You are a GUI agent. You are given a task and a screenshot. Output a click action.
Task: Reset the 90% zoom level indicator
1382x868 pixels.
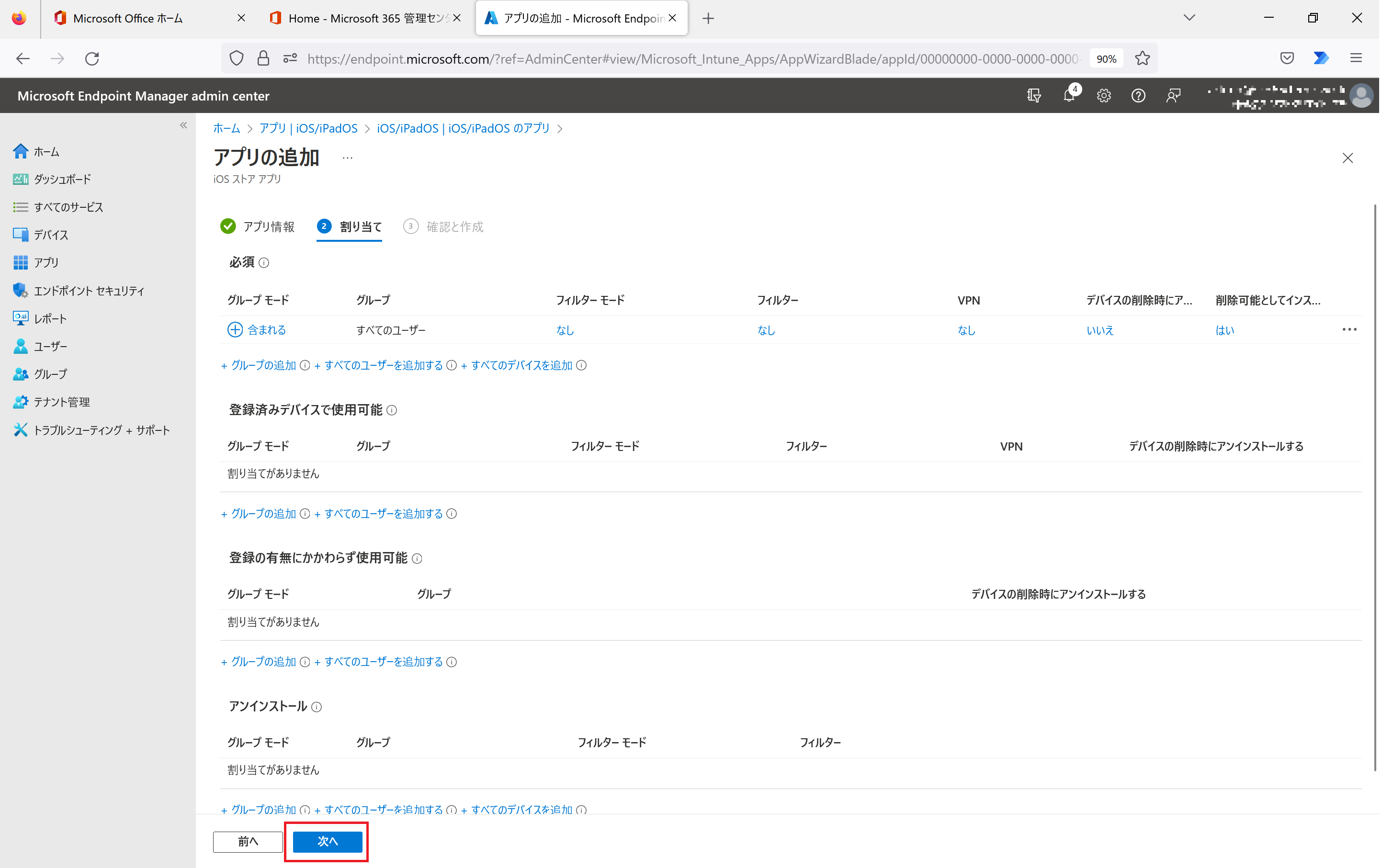(1106, 58)
